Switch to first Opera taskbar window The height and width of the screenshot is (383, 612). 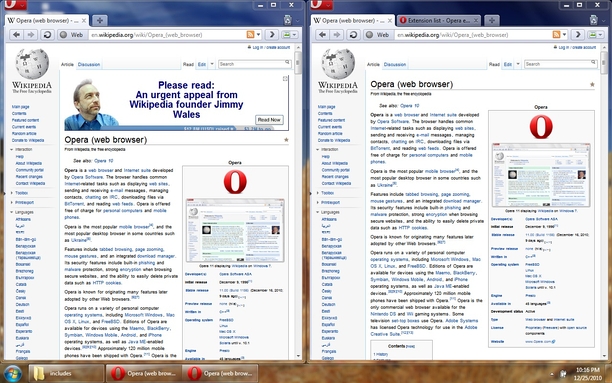click(144, 374)
